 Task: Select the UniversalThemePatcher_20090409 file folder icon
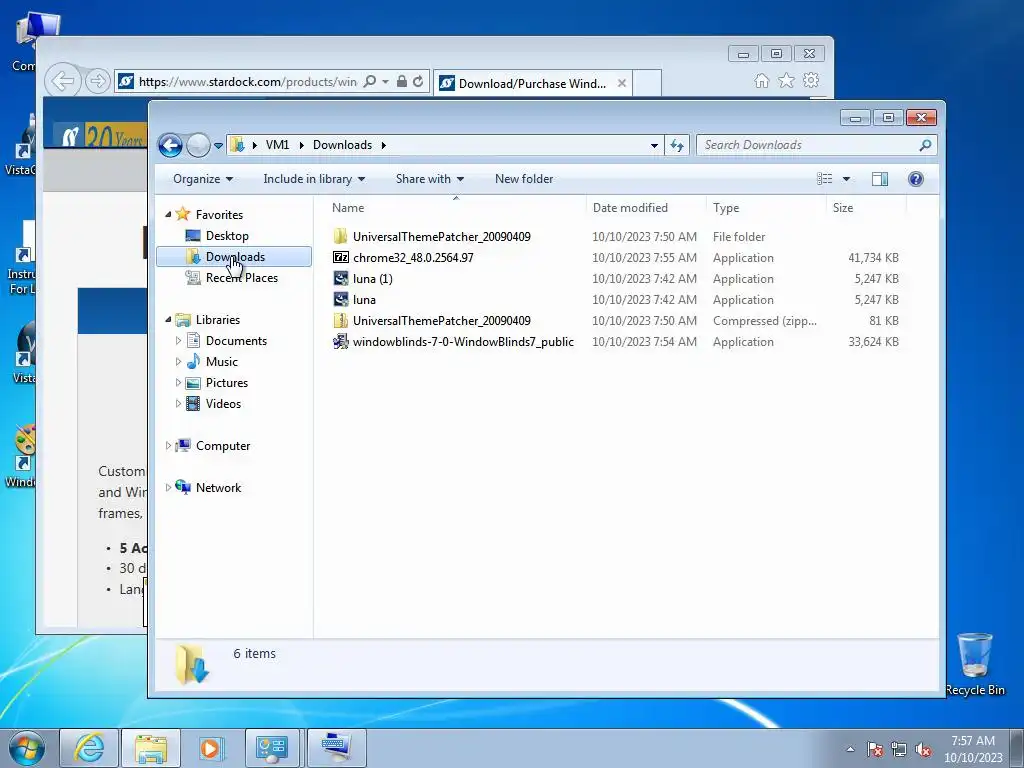tap(340, 236)
